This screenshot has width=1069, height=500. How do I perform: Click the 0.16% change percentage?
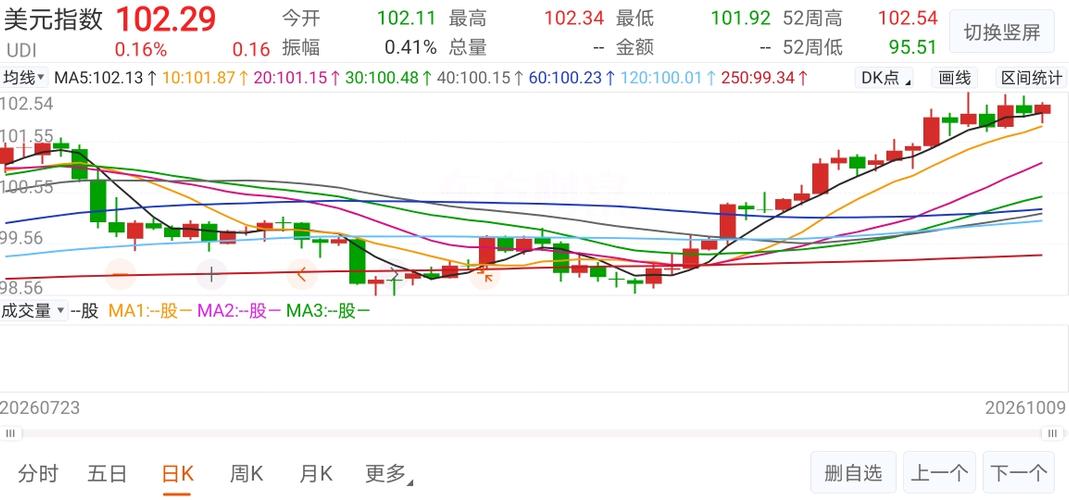click(x=140, y=49)
